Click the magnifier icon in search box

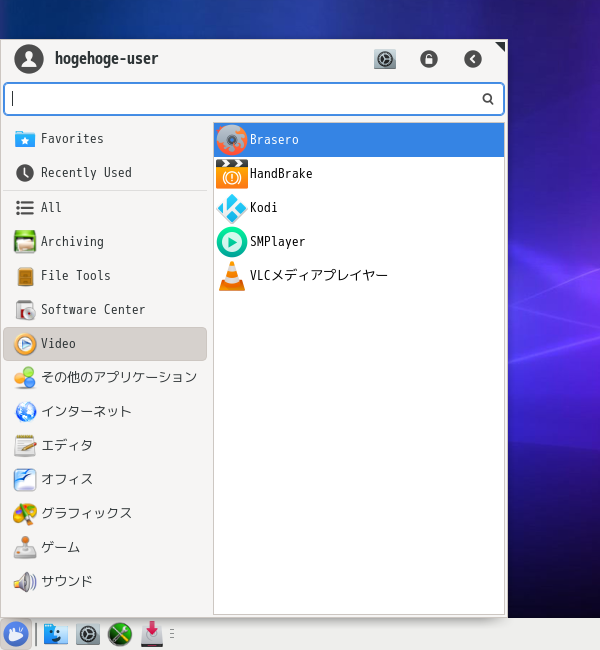click(x=488, y=99)
